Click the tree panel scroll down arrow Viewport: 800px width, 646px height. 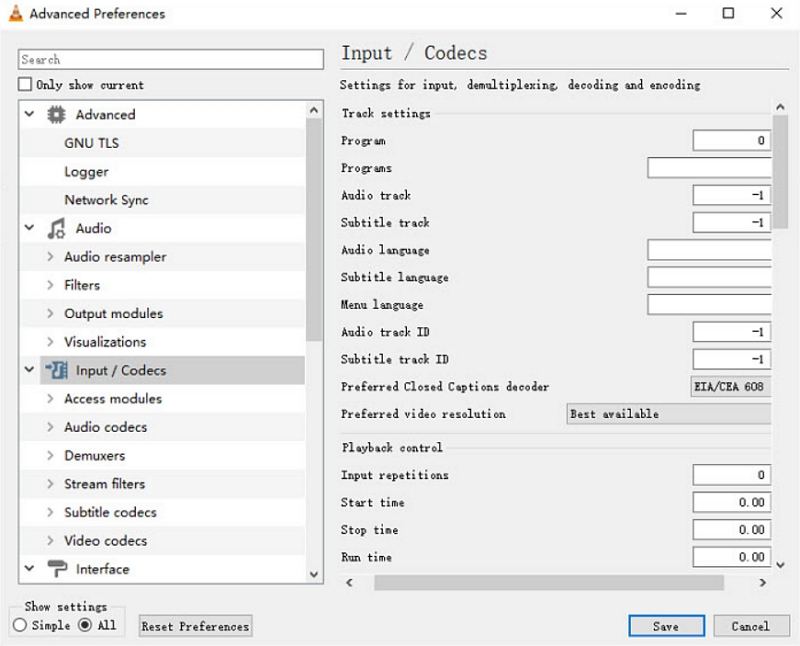[x=314, y=575]
